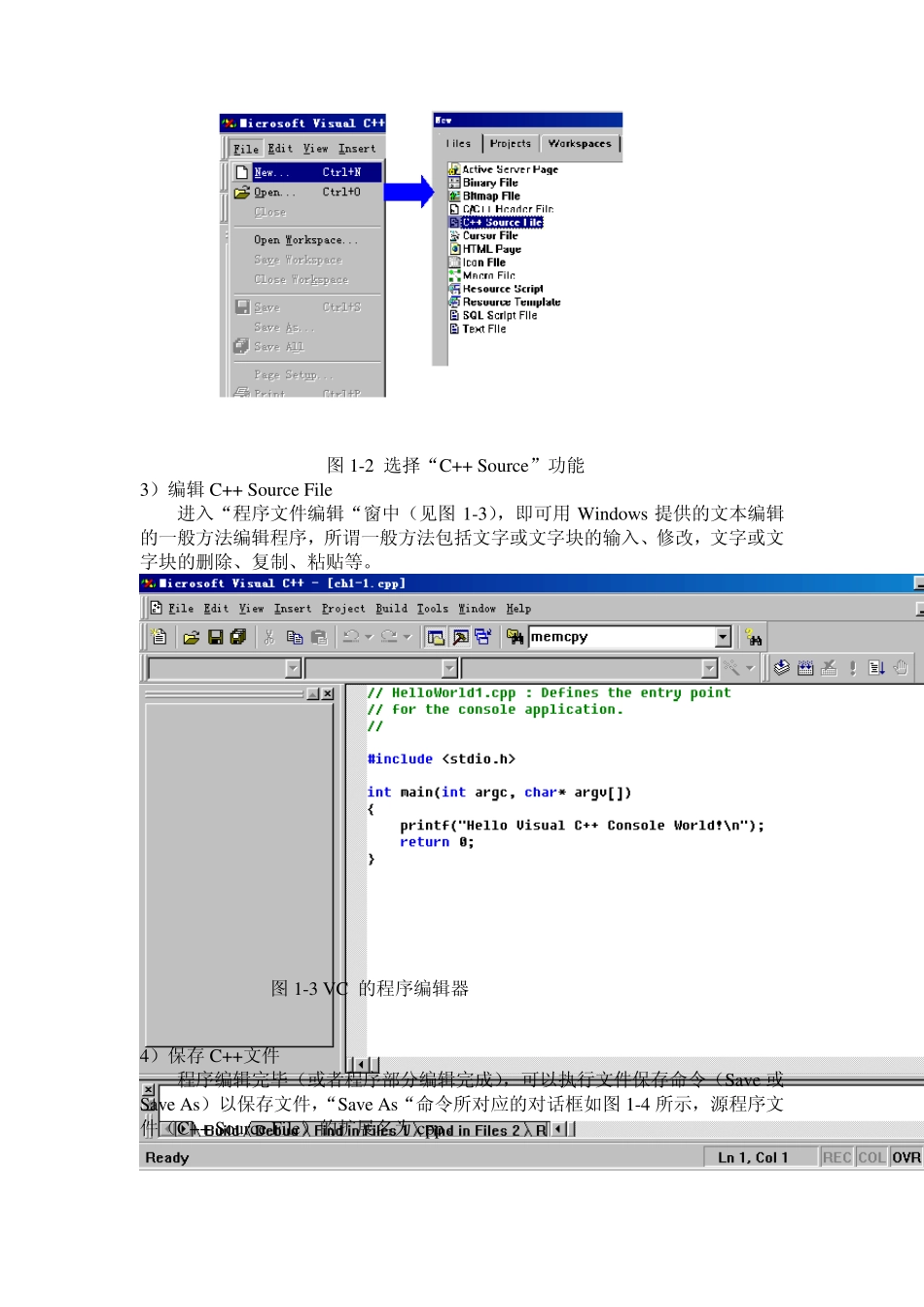Click New document icon in File menu
Viewport: 924px width, 1307px height.
[242, 172]
